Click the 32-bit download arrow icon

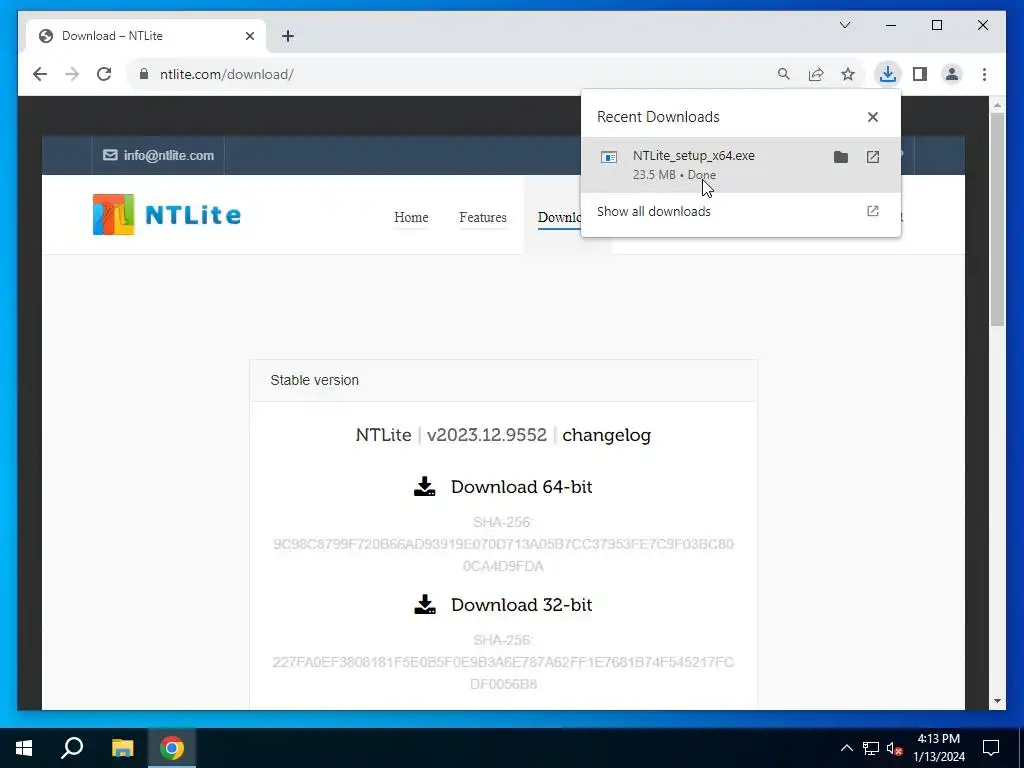click(424, 605)
